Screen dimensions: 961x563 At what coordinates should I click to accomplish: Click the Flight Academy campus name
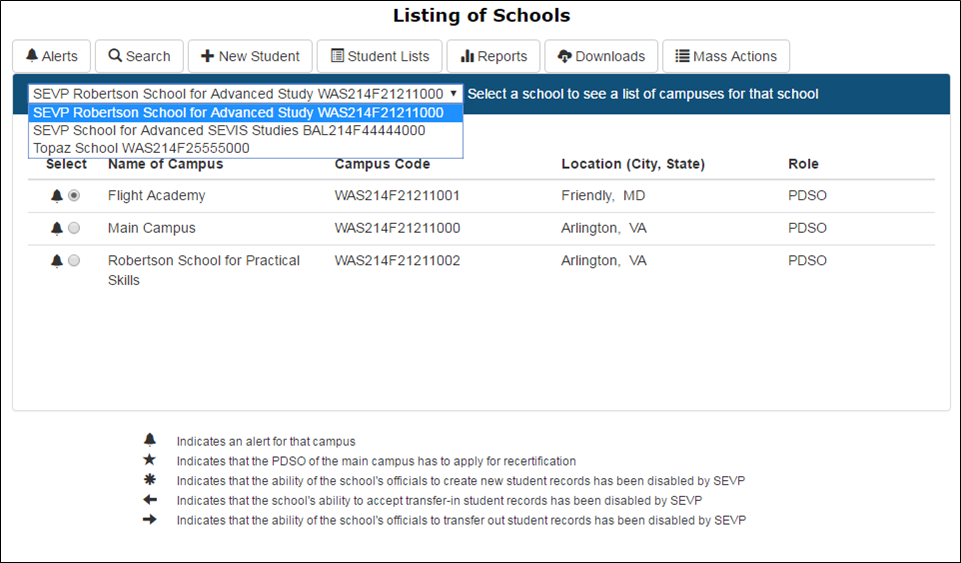coord(156,195)
